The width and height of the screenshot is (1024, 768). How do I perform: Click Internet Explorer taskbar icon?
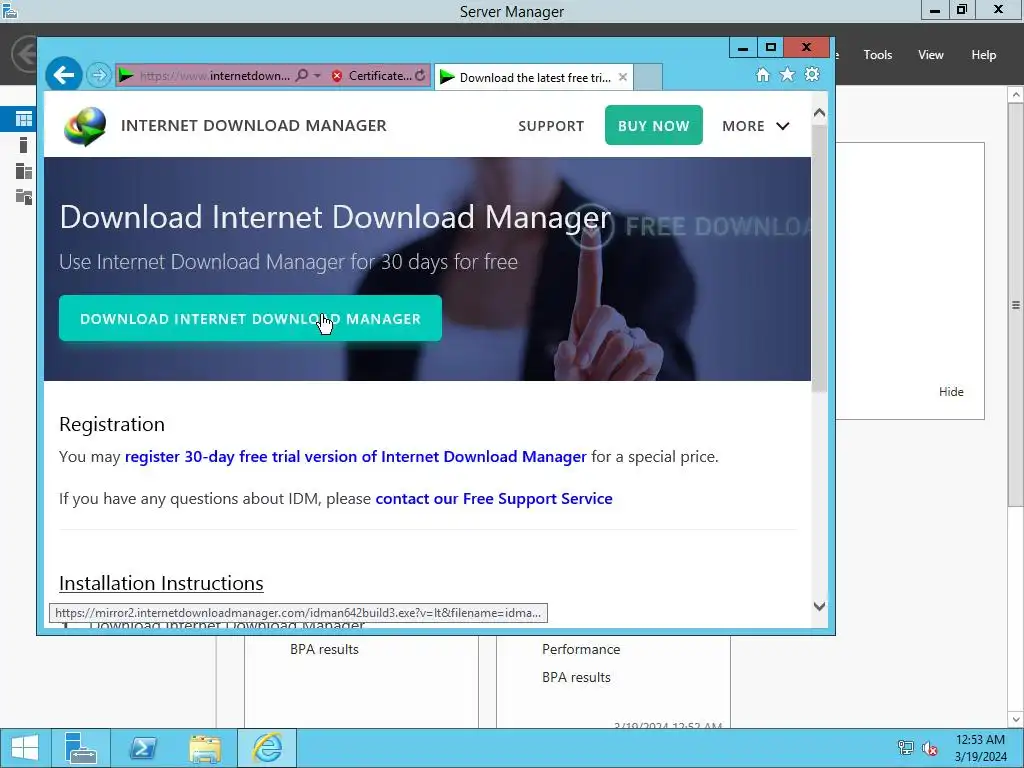pyautogui.click(x=267, y=748)
